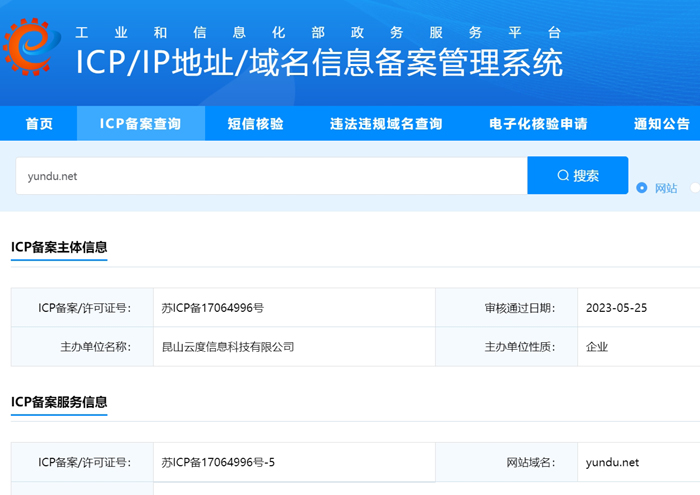700x495 pixels.
Task: Select service license 苏ICP备17064996号-5
Action: point(218,462)
